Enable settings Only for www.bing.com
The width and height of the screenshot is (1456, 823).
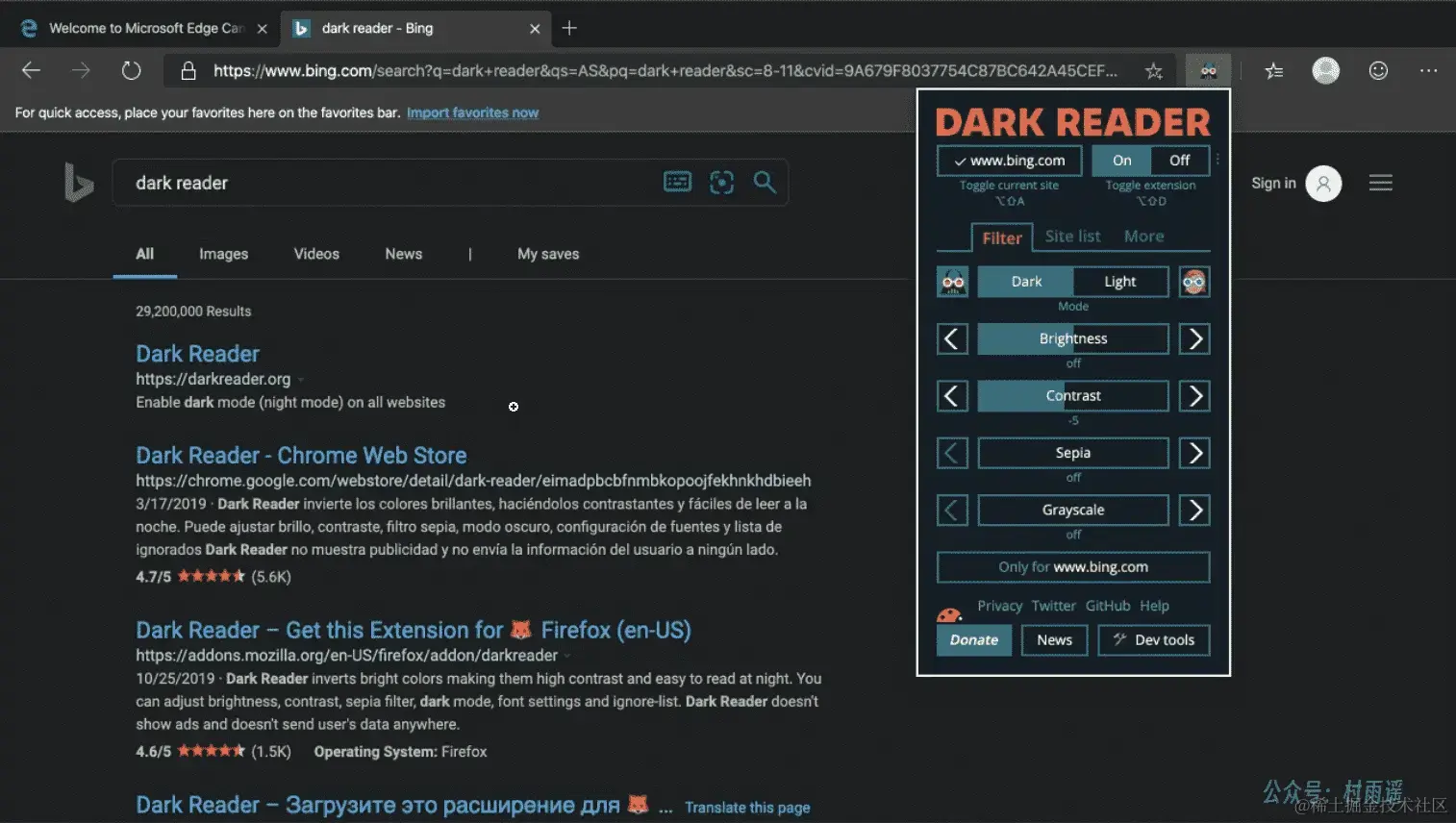pyautogui.click(x=1073, y=567)
